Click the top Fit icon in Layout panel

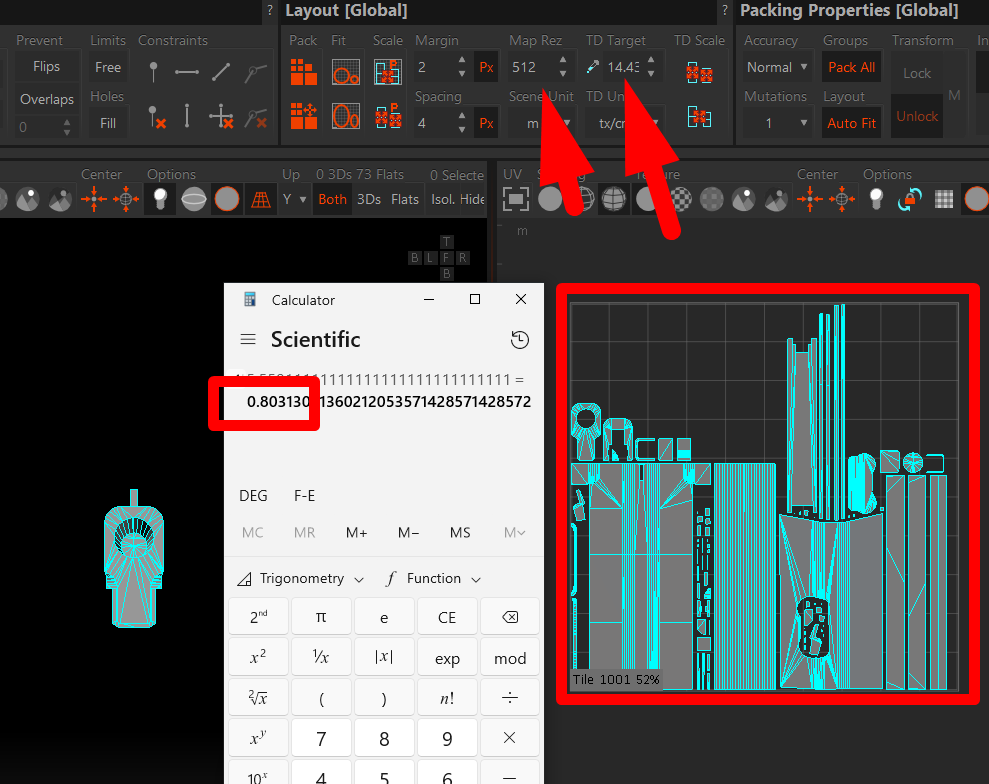pos(346,71)
